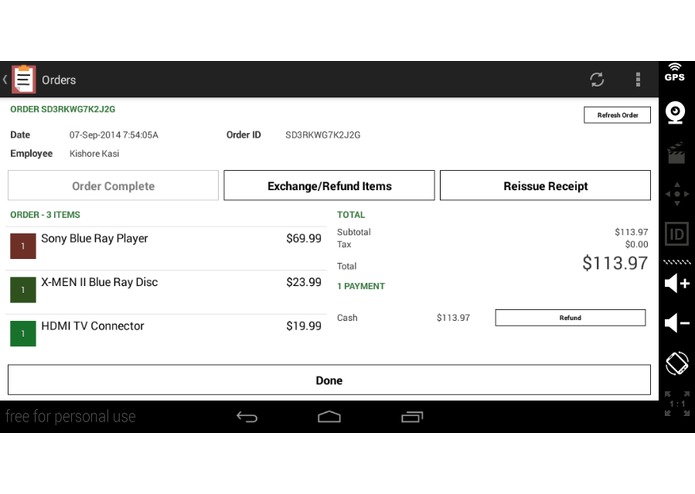Go back using the header chevron
The height and width of the screenshot is (494, 695).
click(x=5, y=80)
